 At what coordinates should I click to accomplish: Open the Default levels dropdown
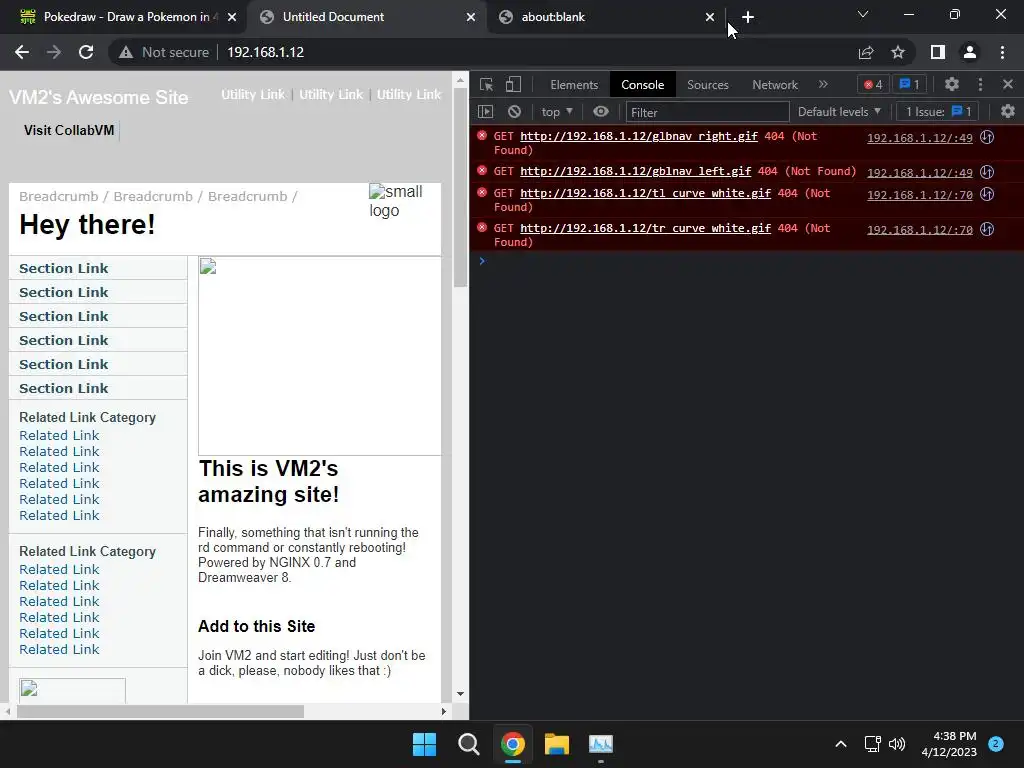point(839,112)
